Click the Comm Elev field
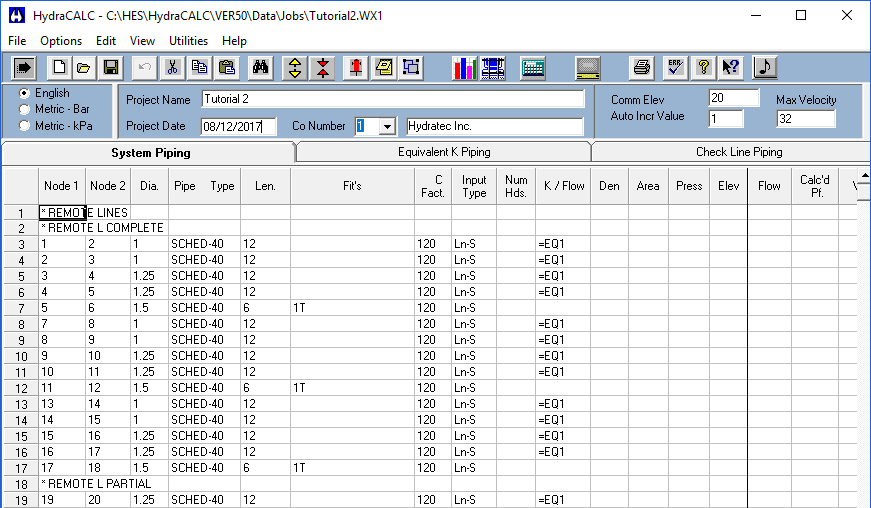Image resolution: width=871 pixels, height=508 pixels. pyautogui.click(x=734, y=98)
